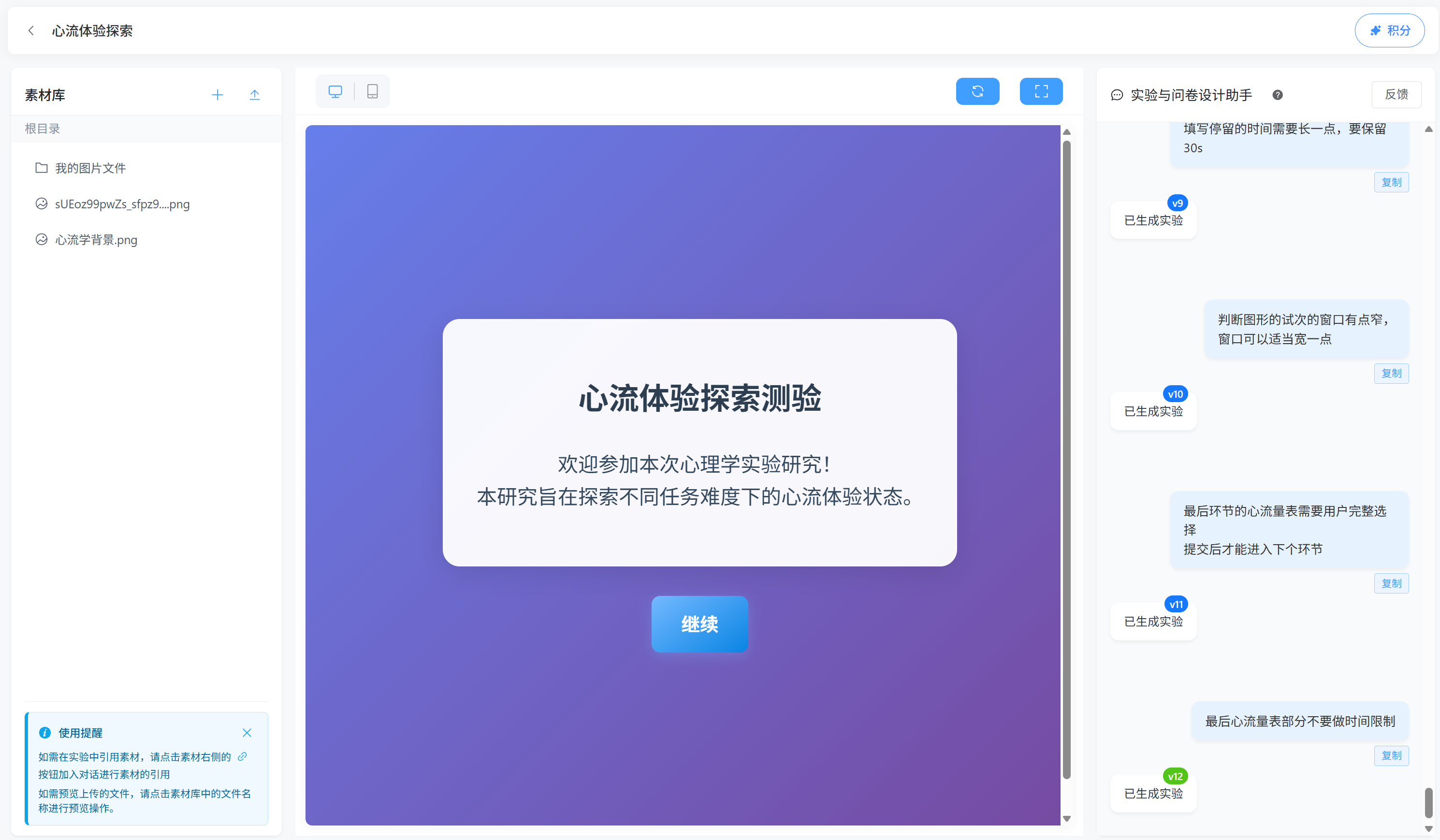Open the 反馈 feedback button
The height and width of the screenshot is (840, 1440).
click(x=1396, y=94)
